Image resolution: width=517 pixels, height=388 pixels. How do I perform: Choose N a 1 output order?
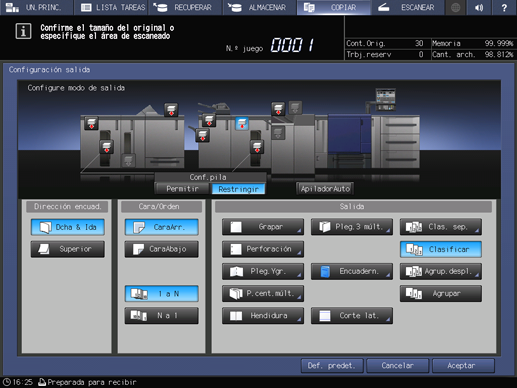(162, 316)
